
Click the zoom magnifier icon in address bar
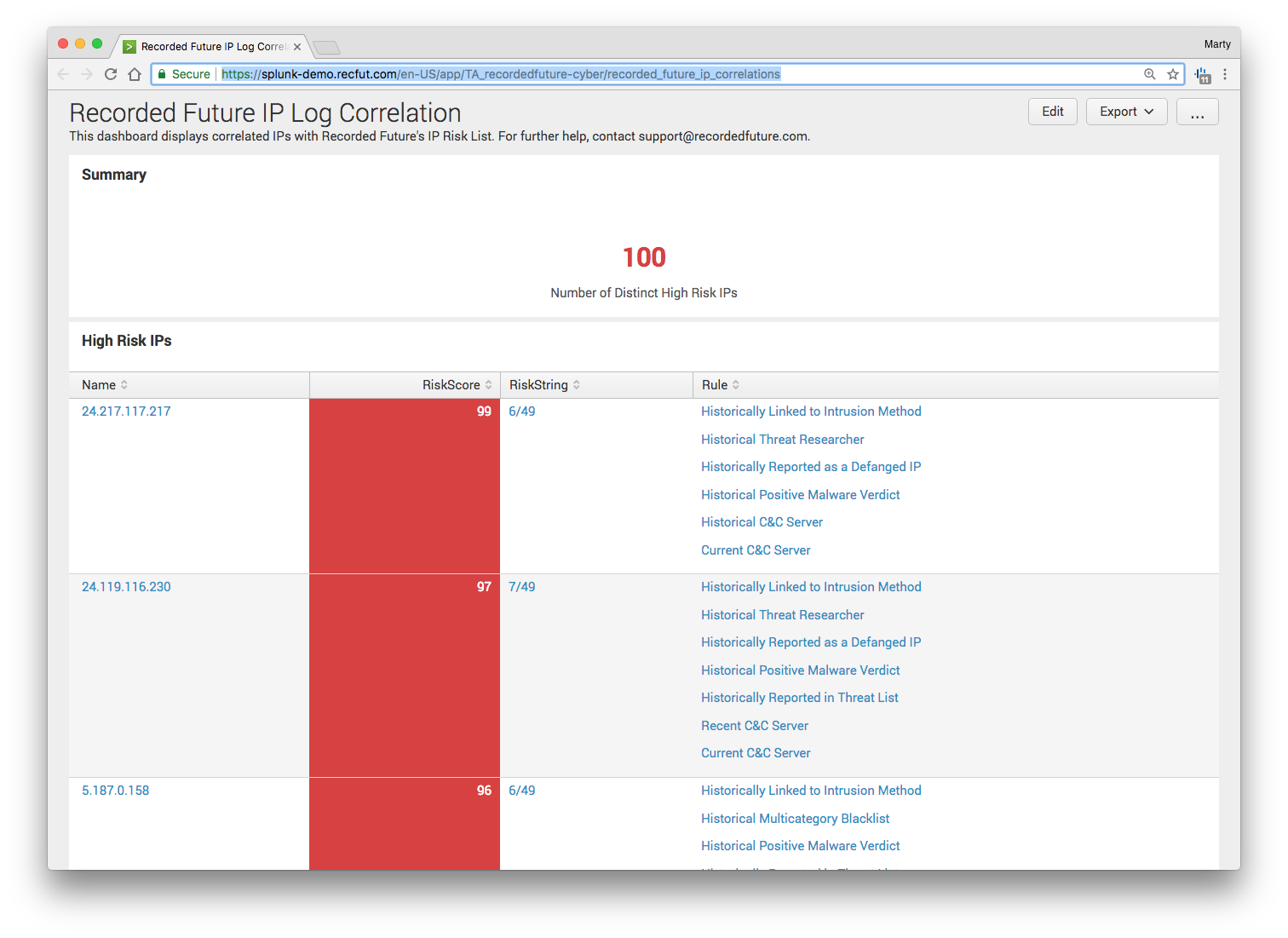pos(1150,74)
